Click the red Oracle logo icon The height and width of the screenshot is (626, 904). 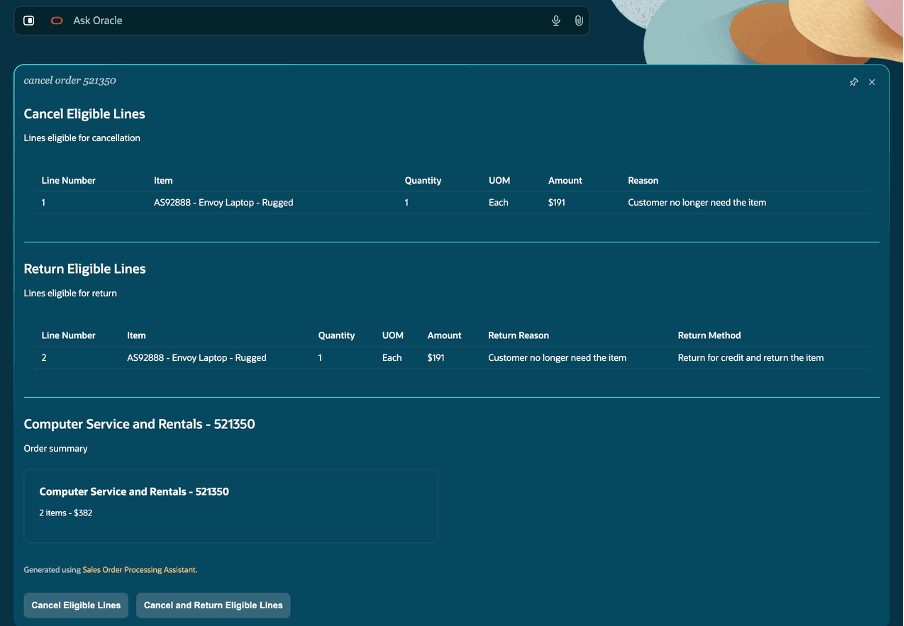pos(56,21)
